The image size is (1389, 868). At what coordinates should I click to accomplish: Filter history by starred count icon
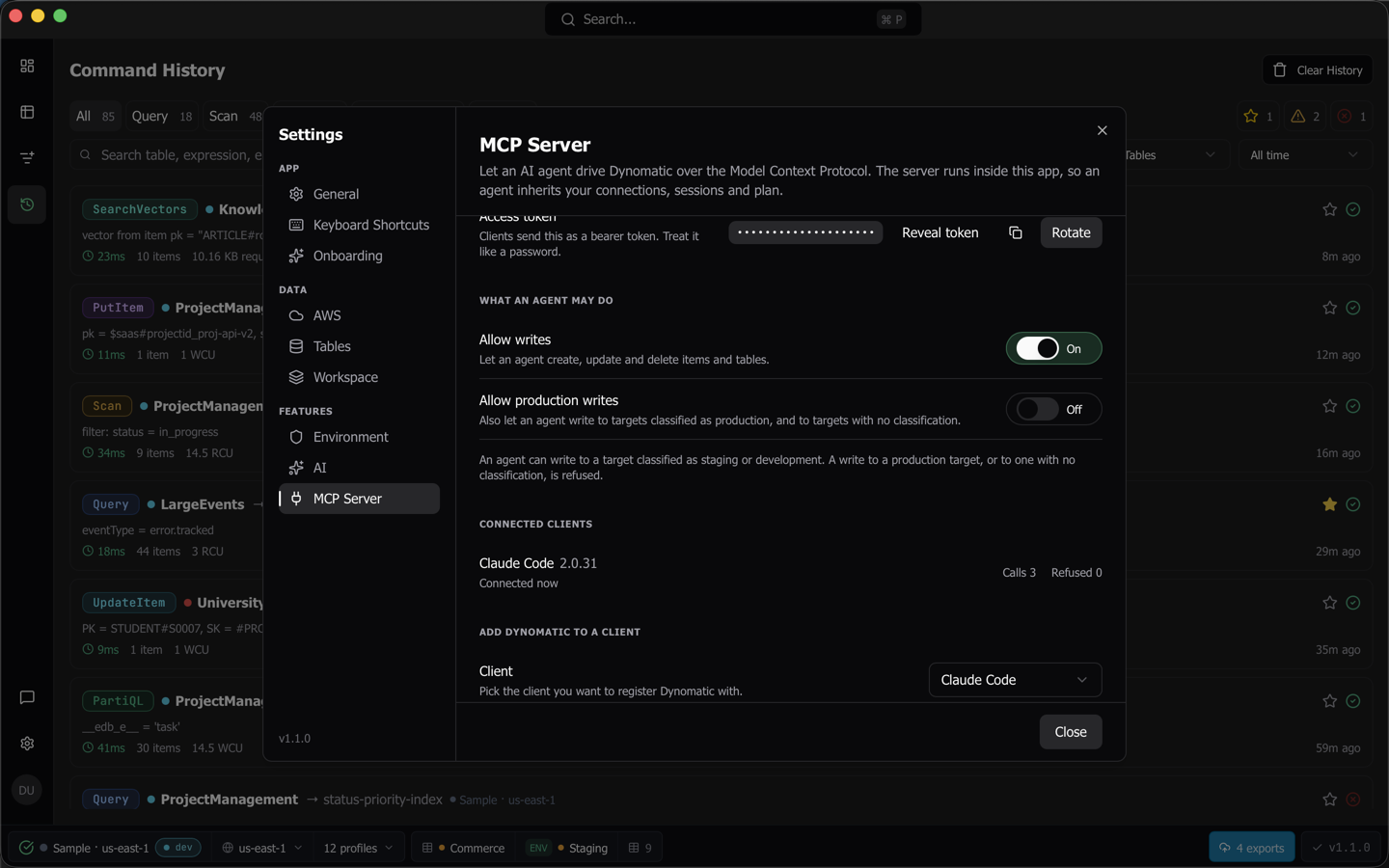1260,117
